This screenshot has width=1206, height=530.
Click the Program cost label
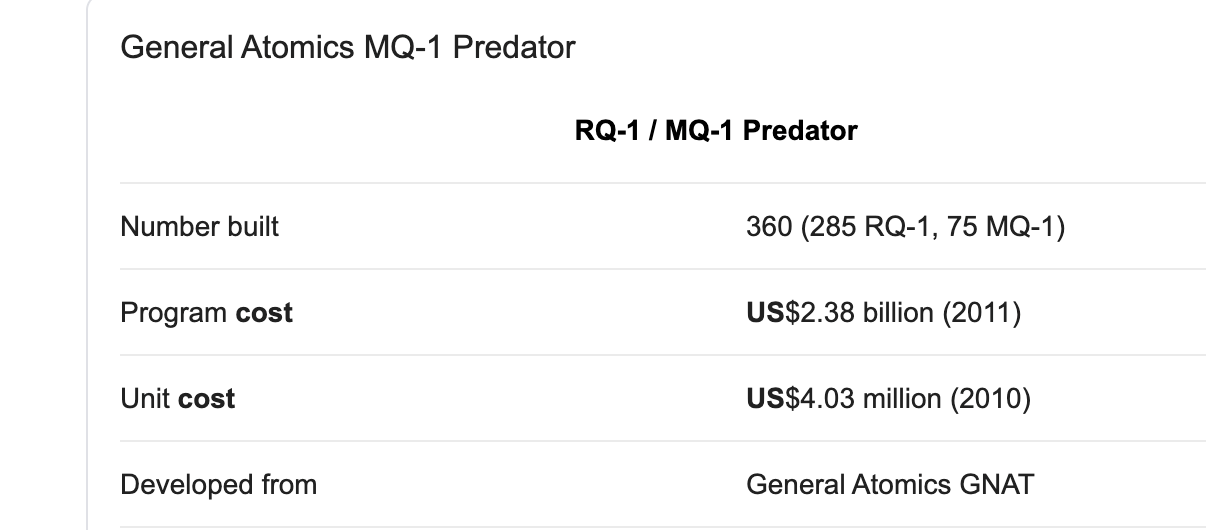point(206,313)
